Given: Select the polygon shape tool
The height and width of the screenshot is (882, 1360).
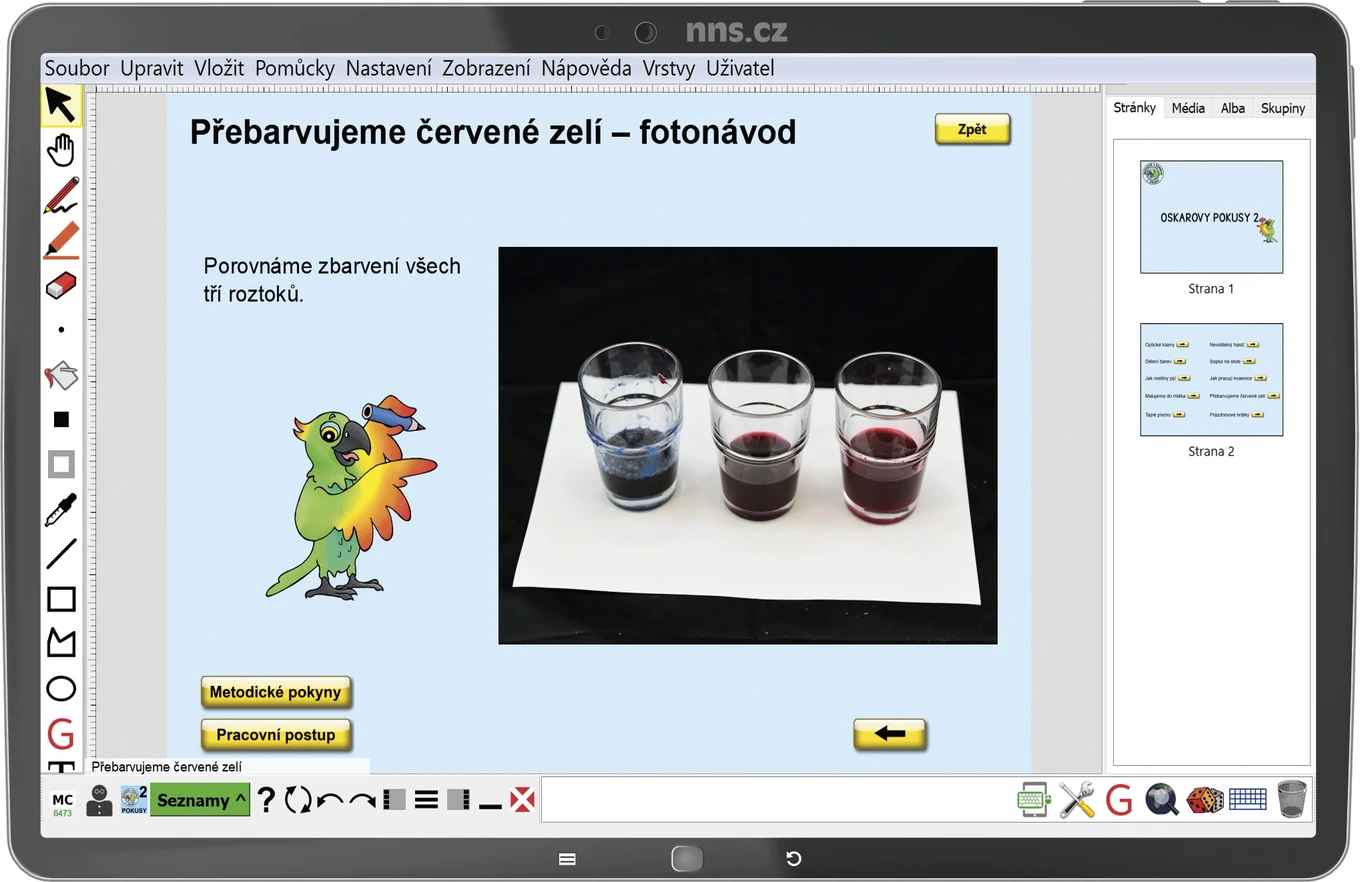Looking at the screenshot, I should (x=61, y=642).
